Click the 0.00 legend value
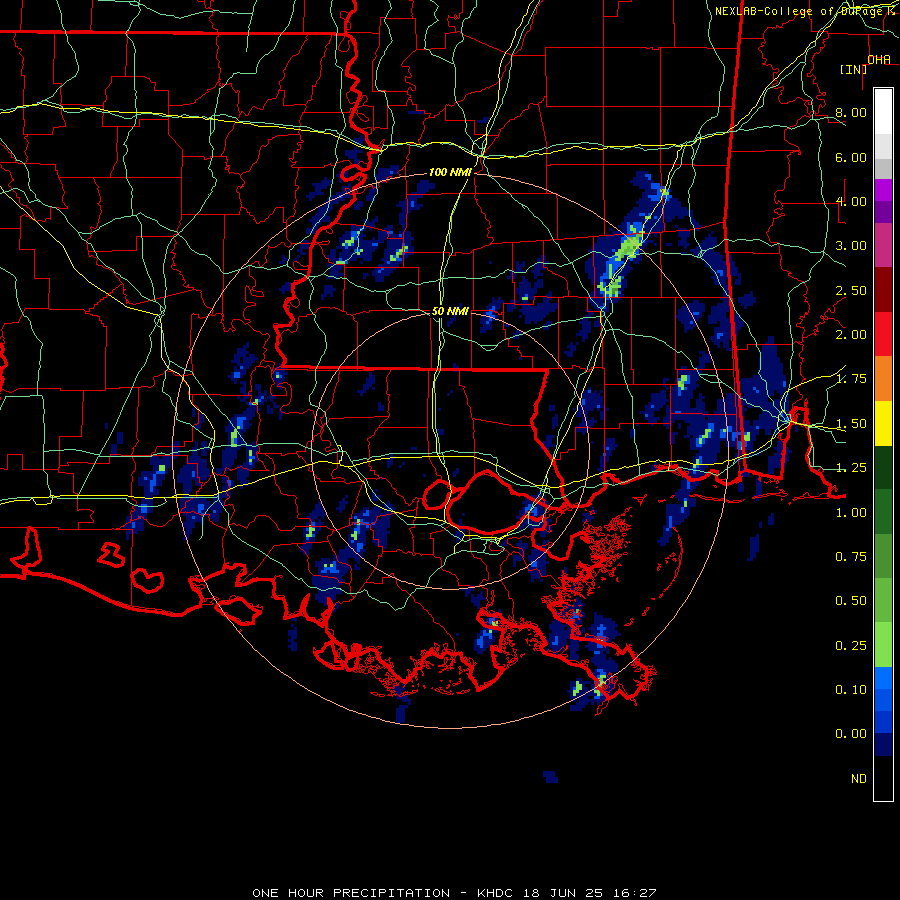900x900 pixels. (851, 734)
